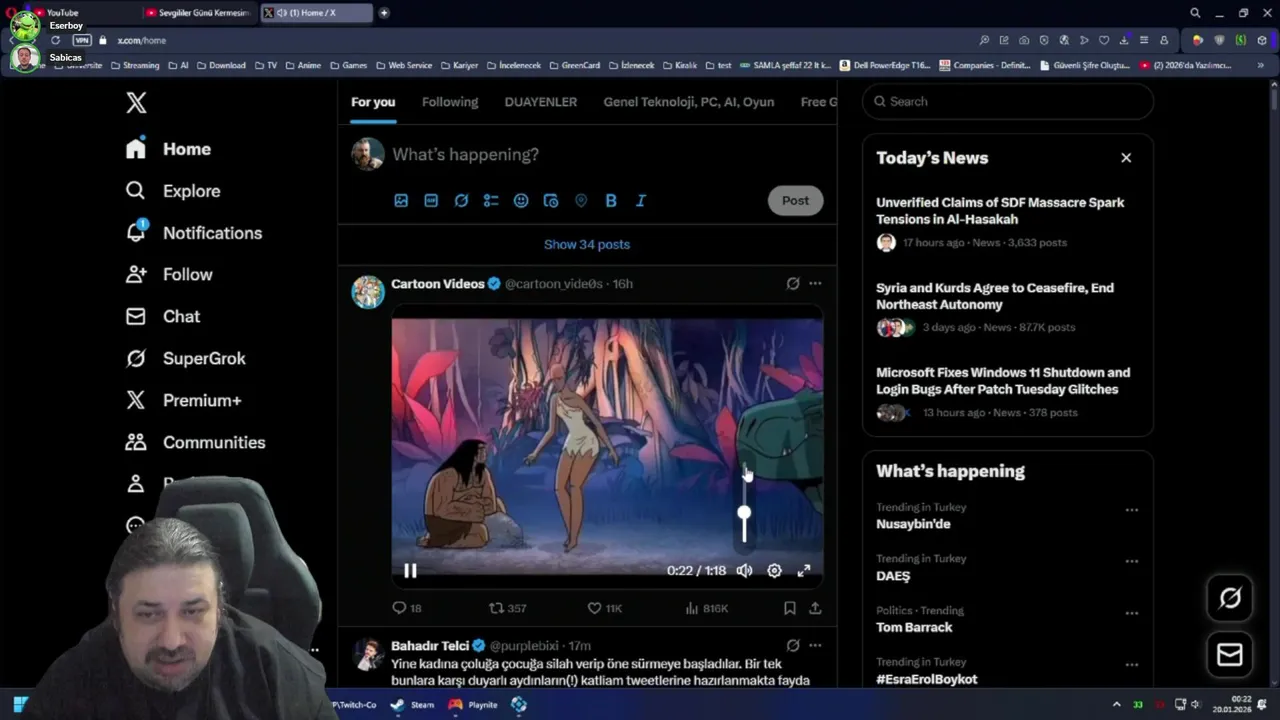1280x720 pixels.
Task: Open Notifications in the sidebar
Action: (193, 233)
